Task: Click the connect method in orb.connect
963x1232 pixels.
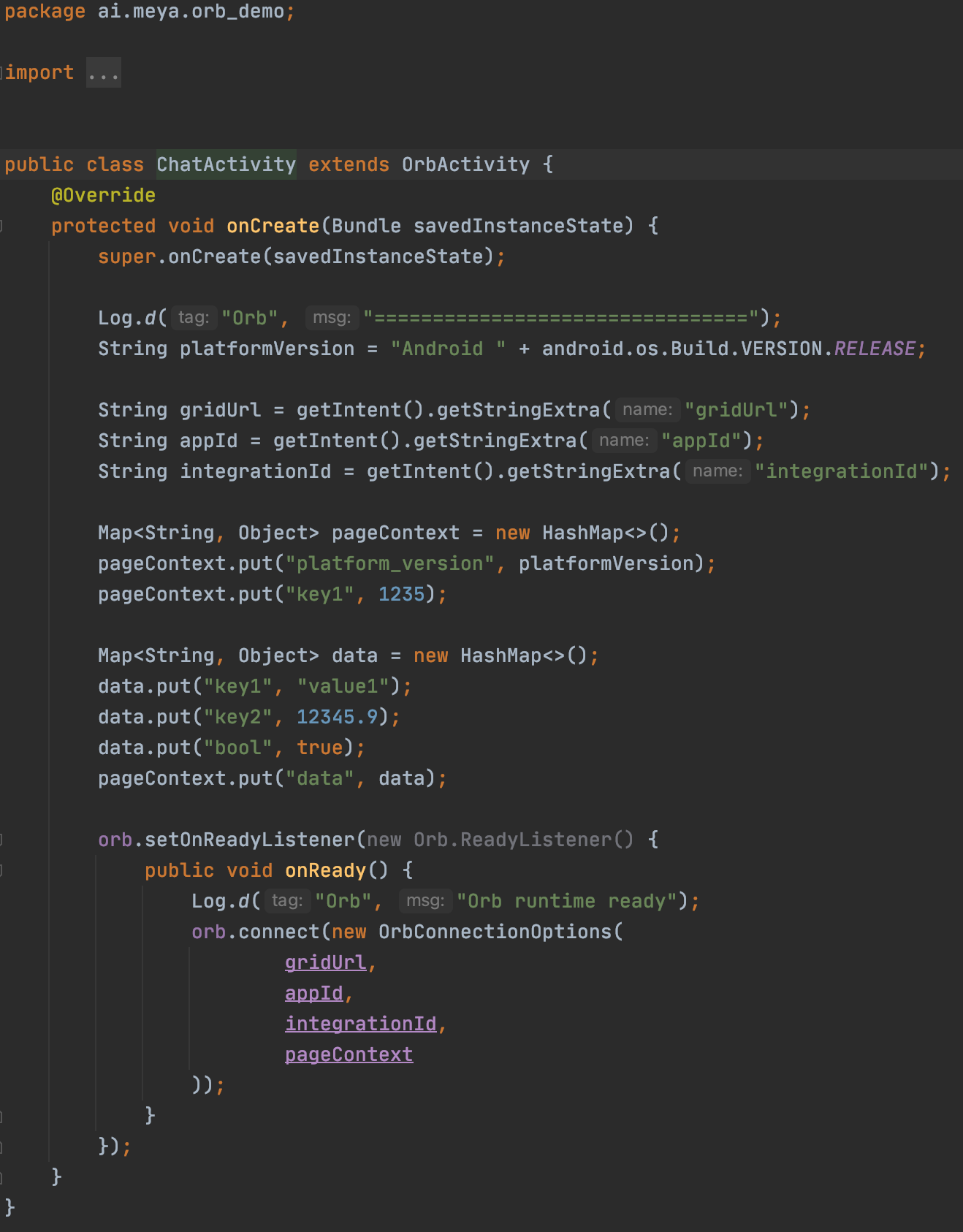Action: pos(278,932)
